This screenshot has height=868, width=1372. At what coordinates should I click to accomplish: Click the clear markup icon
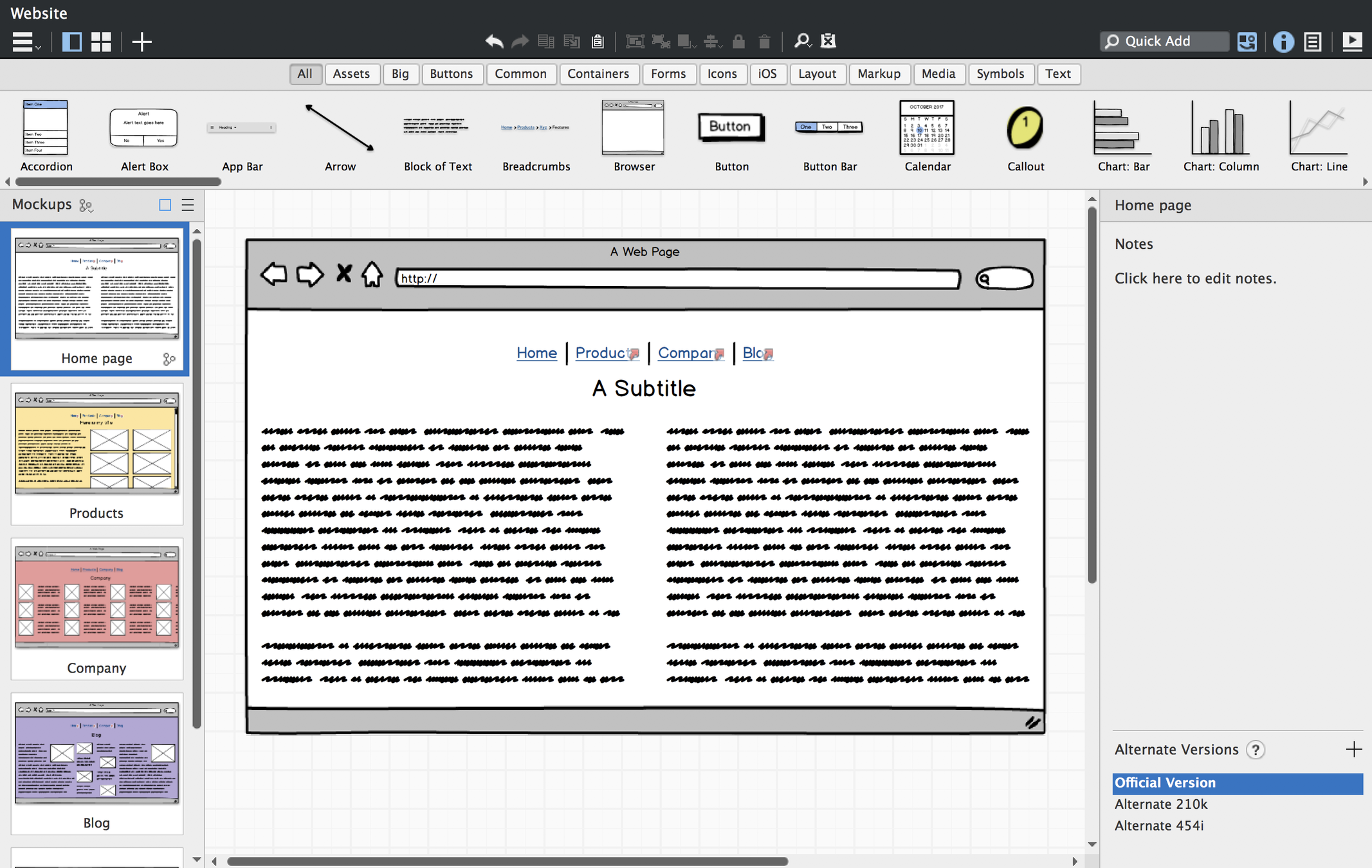(x=828, y=41)
